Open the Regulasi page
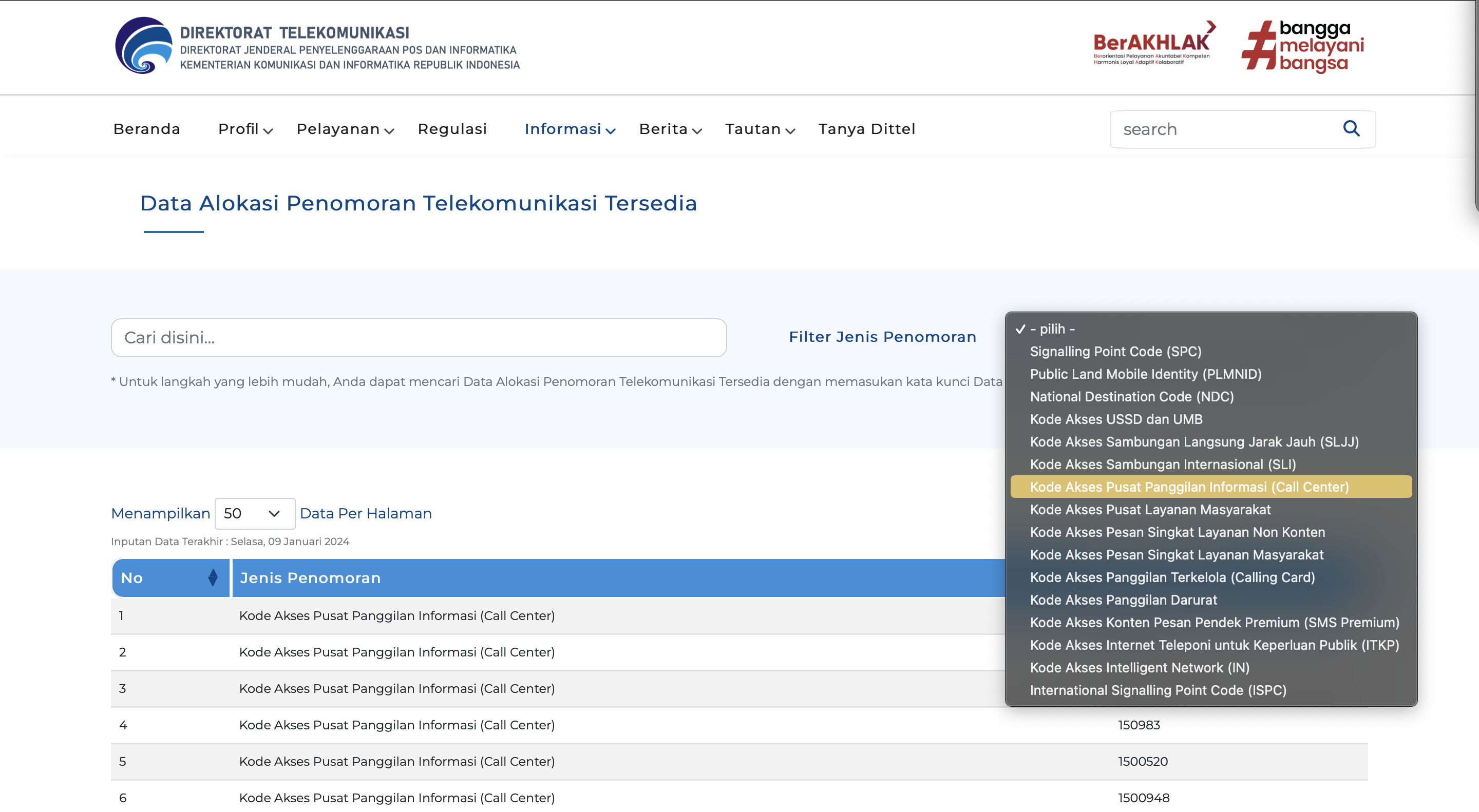Screen dimensions: 1479x812 click(452, 129)
